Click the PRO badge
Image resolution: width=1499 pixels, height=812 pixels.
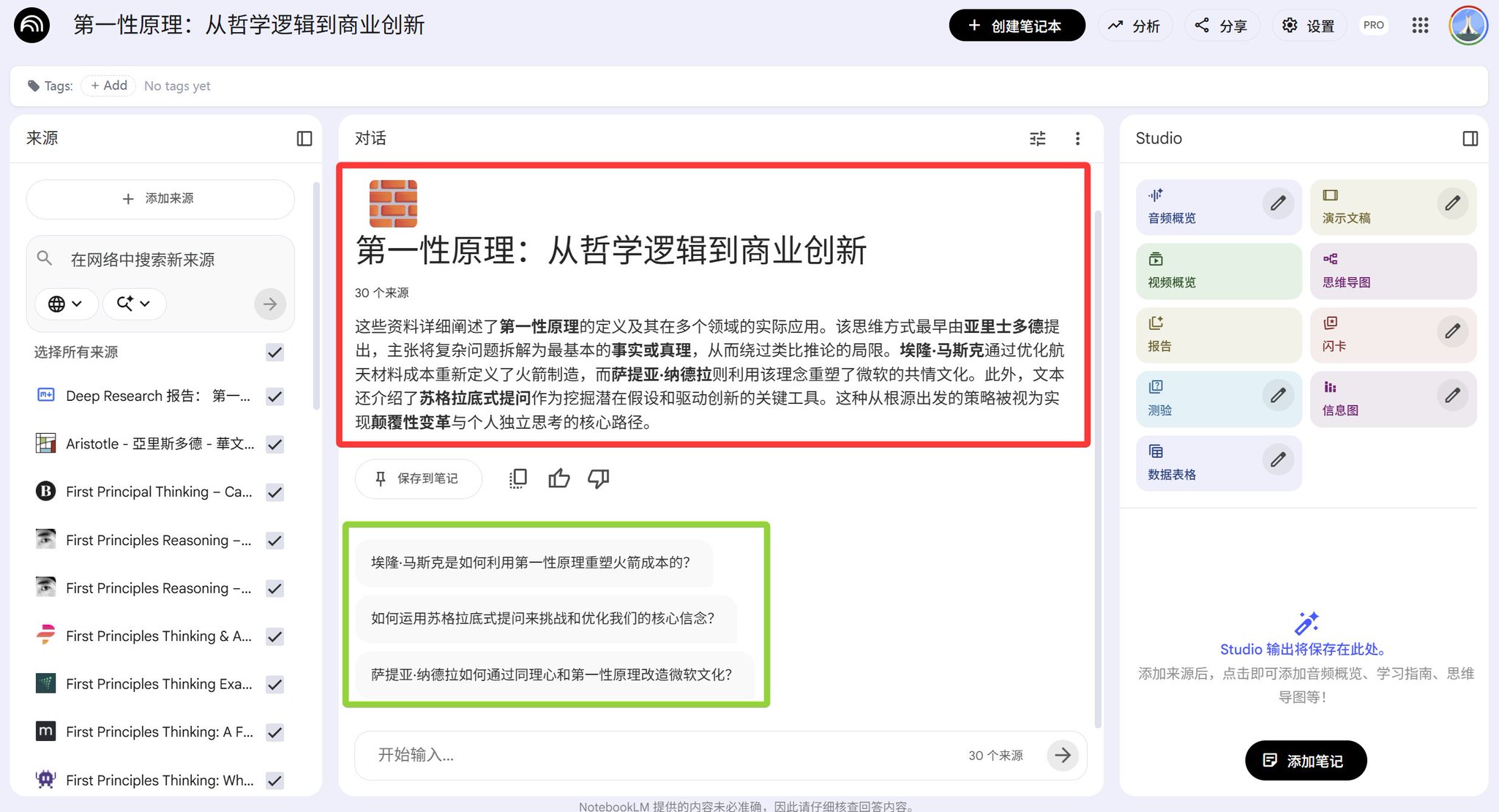1374,26
